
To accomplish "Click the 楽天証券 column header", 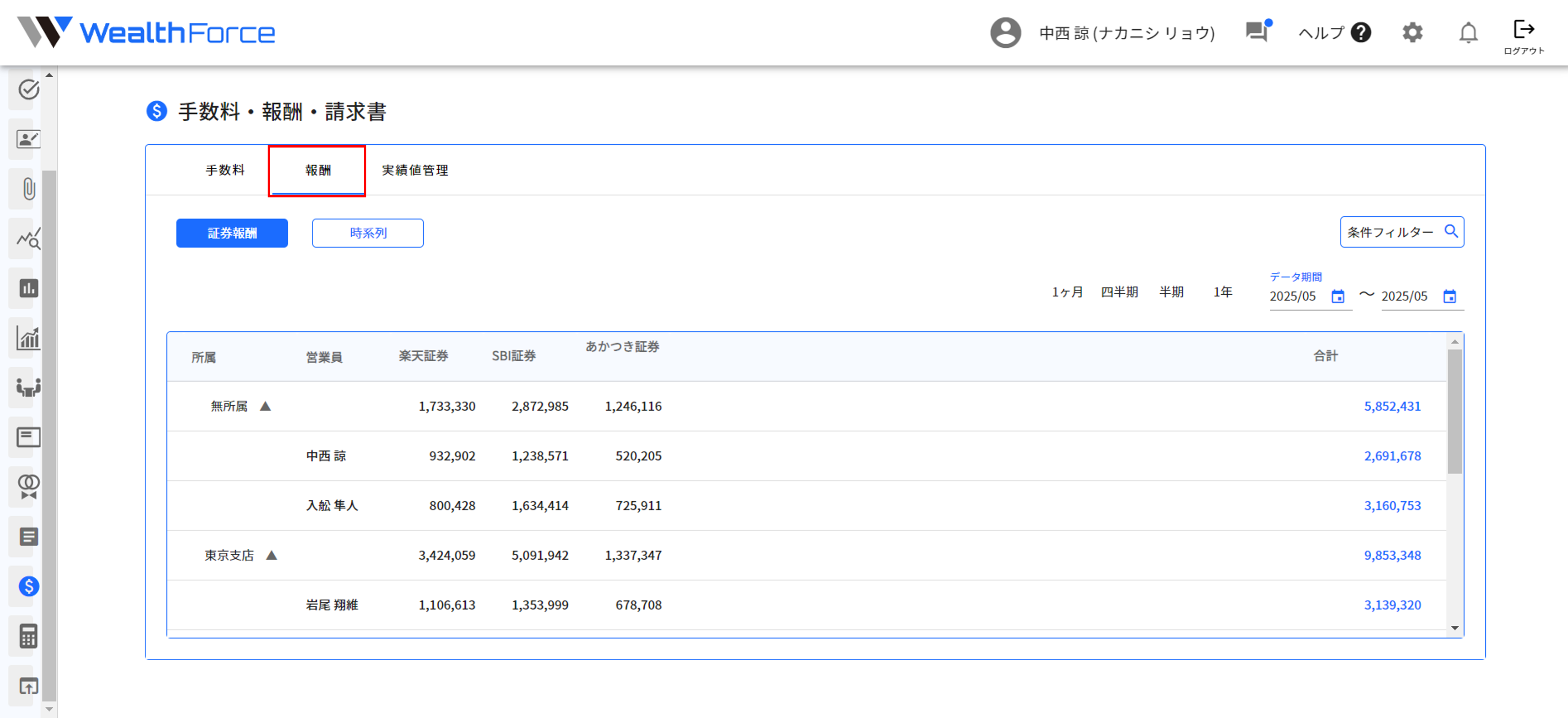I will point(423,357).
